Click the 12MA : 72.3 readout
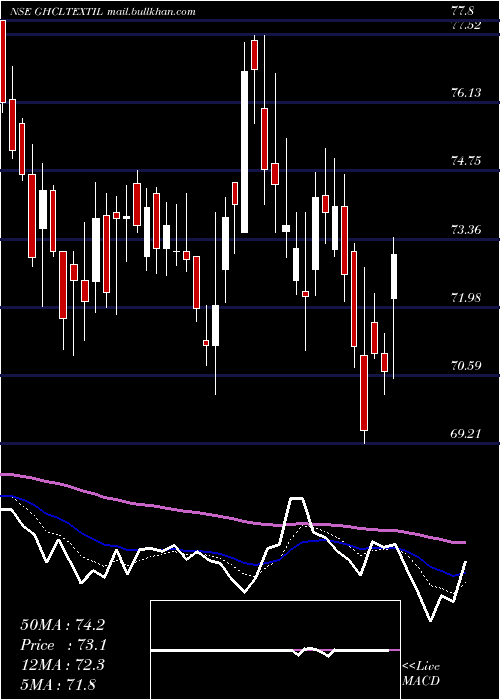 pyautogui.click(x=62, y=664)
